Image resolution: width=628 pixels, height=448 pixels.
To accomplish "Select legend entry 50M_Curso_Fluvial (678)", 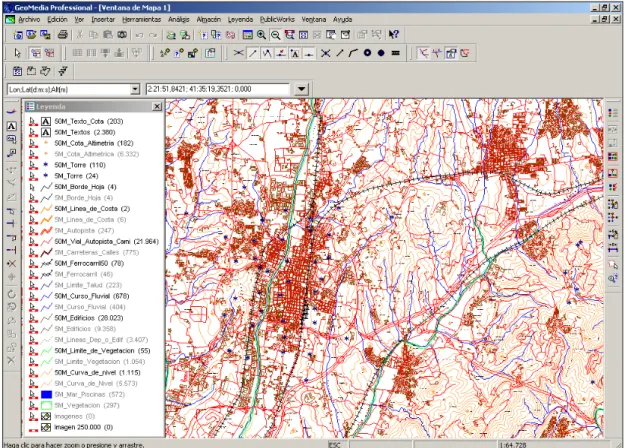I will [92, 296].
